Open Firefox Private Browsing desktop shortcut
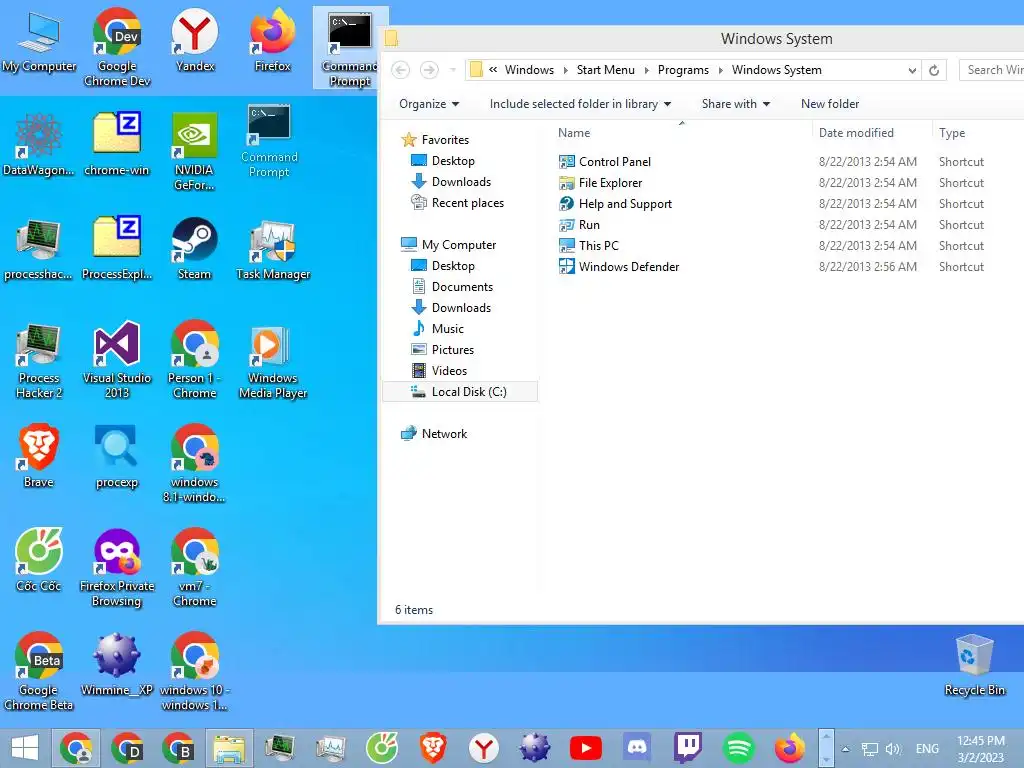 [x=117, y=567]
